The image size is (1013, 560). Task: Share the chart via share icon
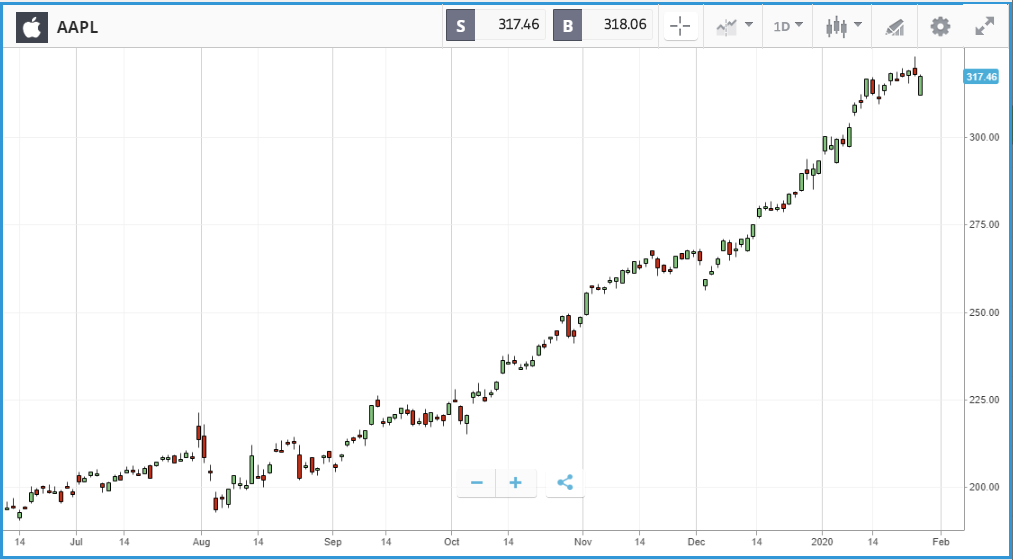pyautogui.click(x=565, y=483)
